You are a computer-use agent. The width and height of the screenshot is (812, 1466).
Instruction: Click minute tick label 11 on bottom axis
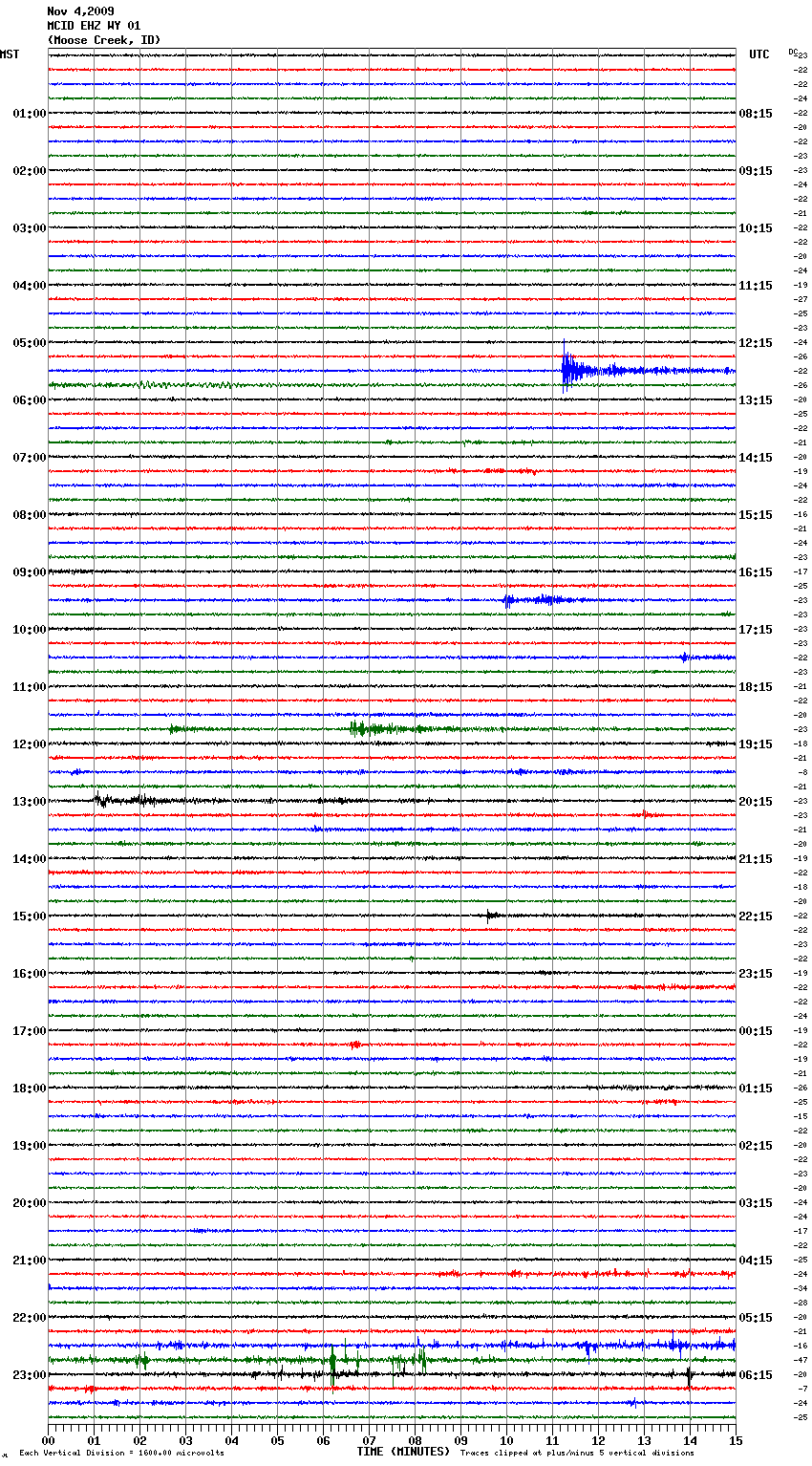point(552,1440)
